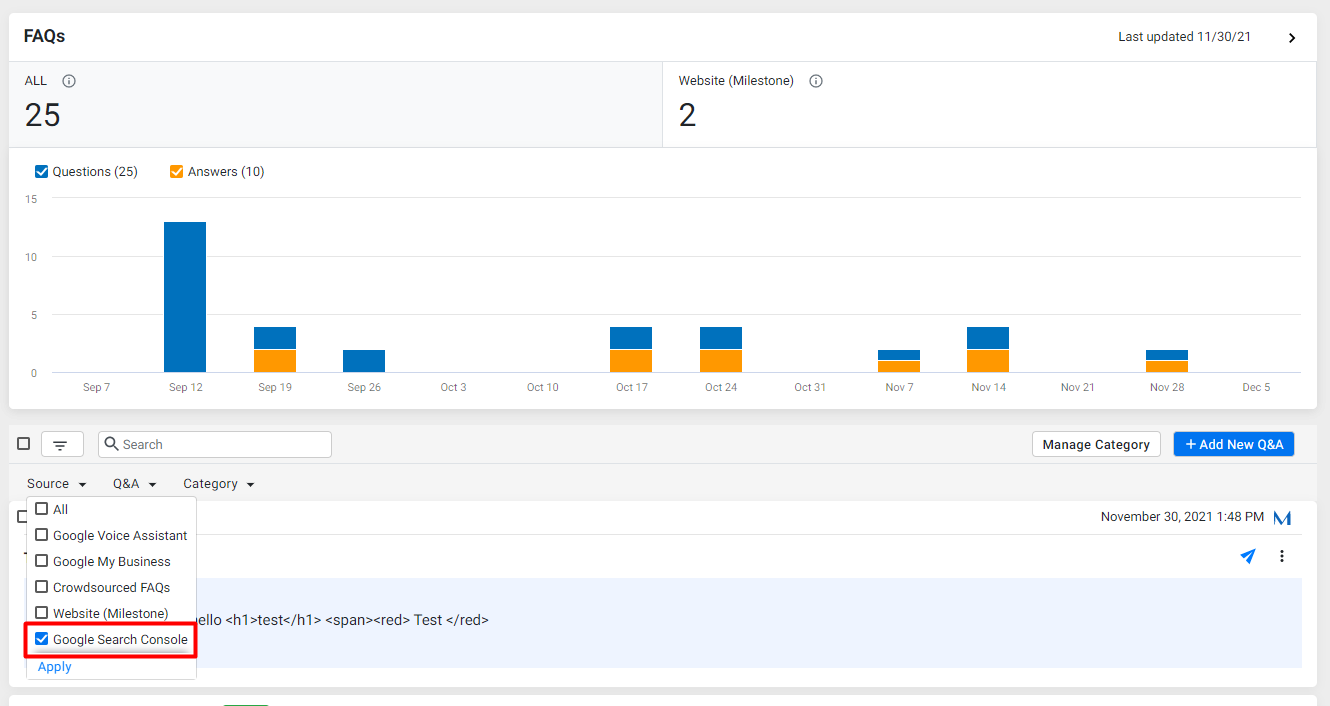The width and height of the screenshot is (1330, 706).
Task: Expand the Category dropdown filter
Action: click(219, 484)
